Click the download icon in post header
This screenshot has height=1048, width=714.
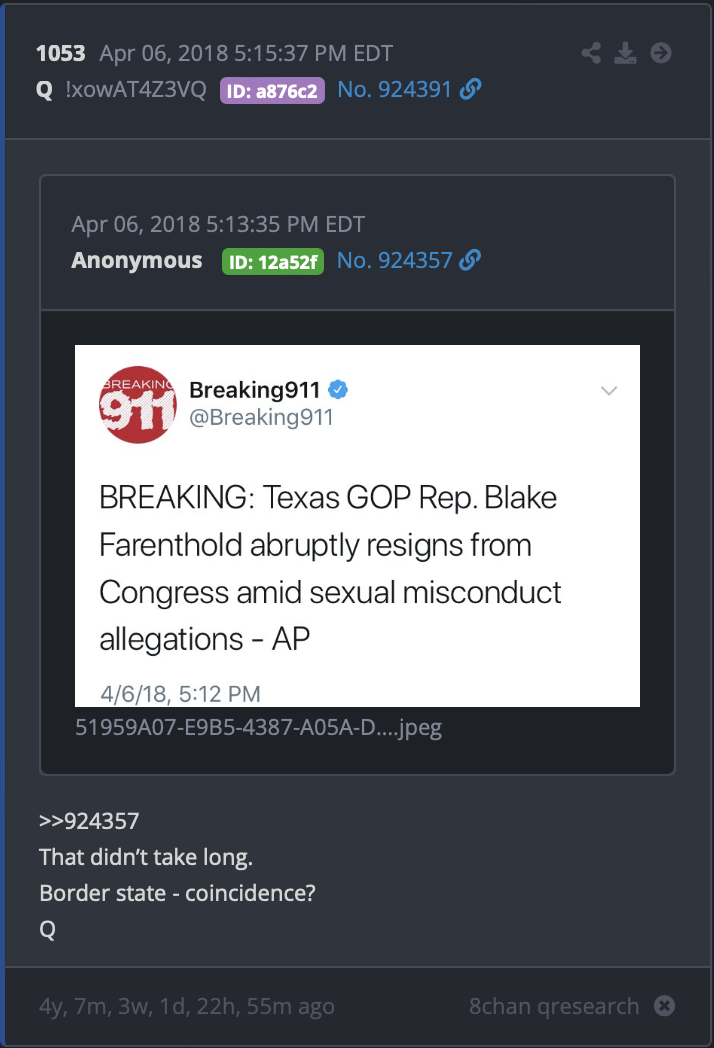tap(626, 53)
